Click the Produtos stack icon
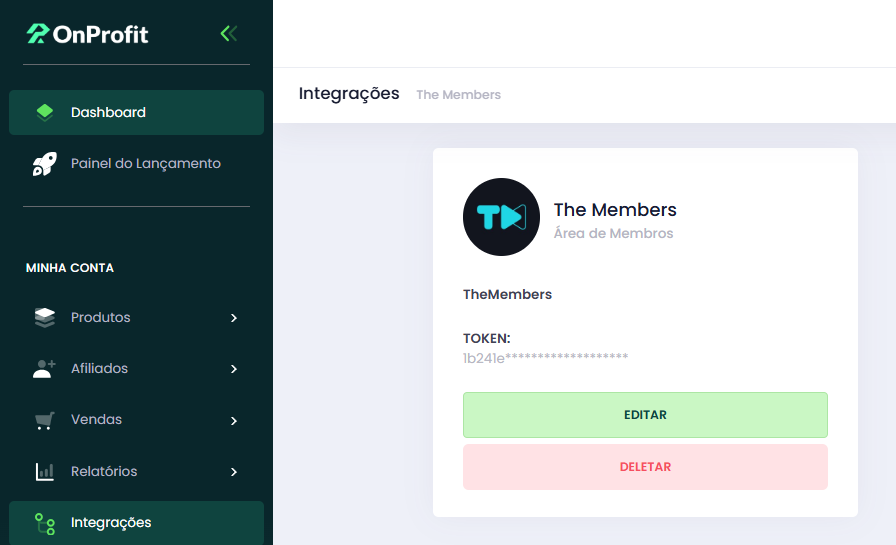Image resolution: width=896 pixels, height=545 pixels. coord(45,318)
